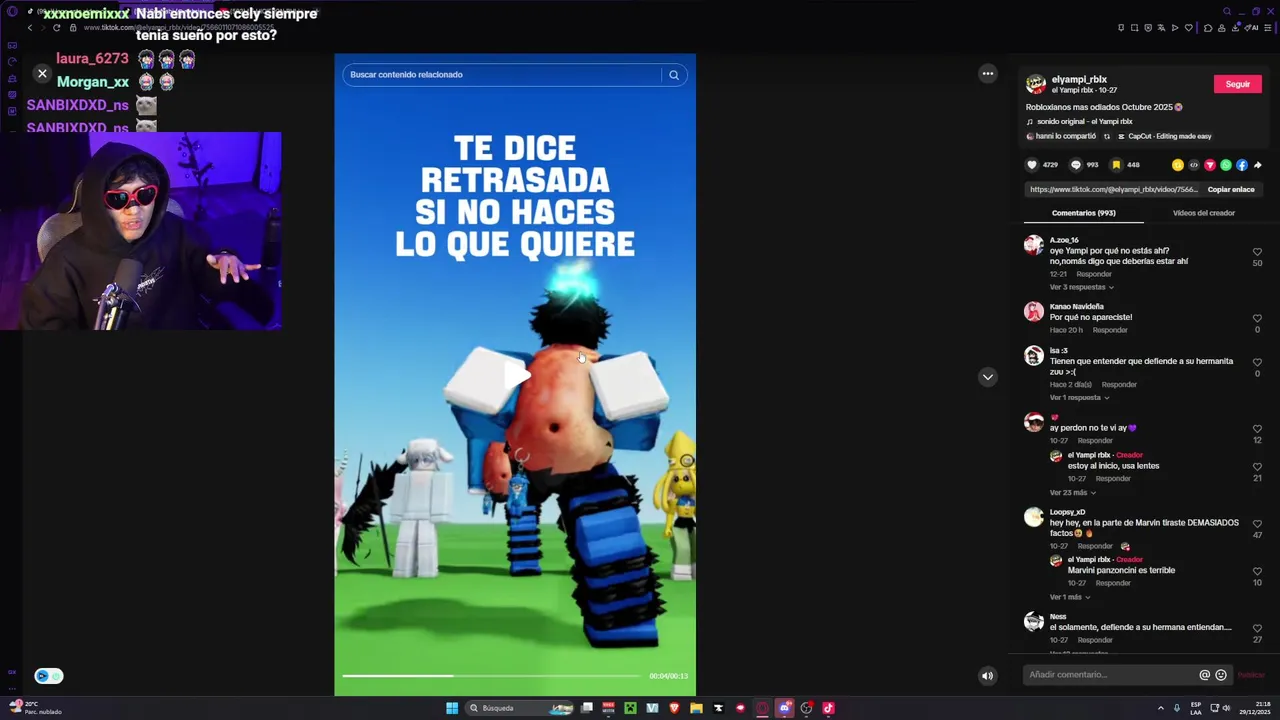Screen dimensions: 1280x720
Task: Like the Isa :3 comment
Action: [1257, 363]
